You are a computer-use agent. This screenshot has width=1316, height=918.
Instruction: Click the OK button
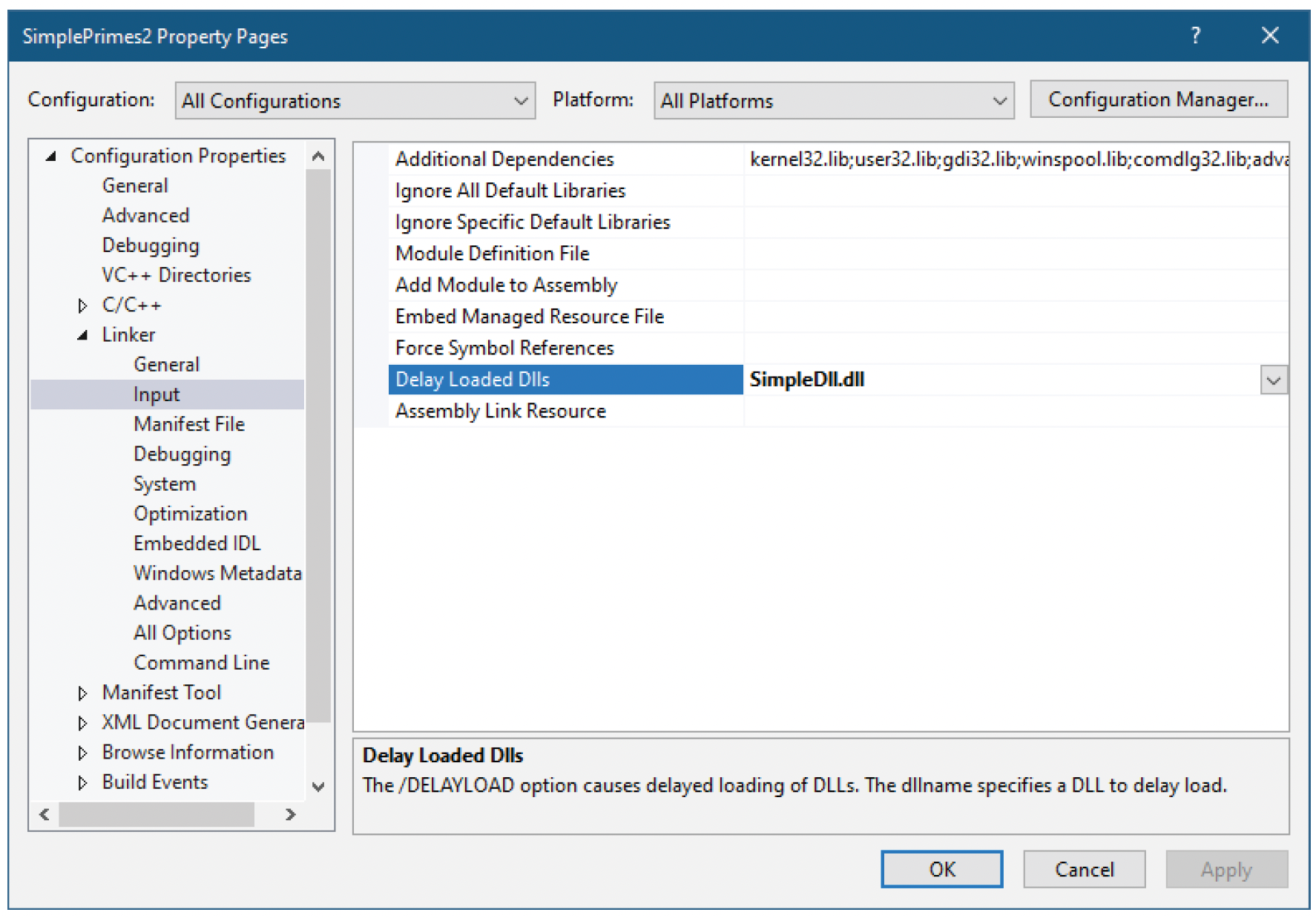tap(942, 869)
